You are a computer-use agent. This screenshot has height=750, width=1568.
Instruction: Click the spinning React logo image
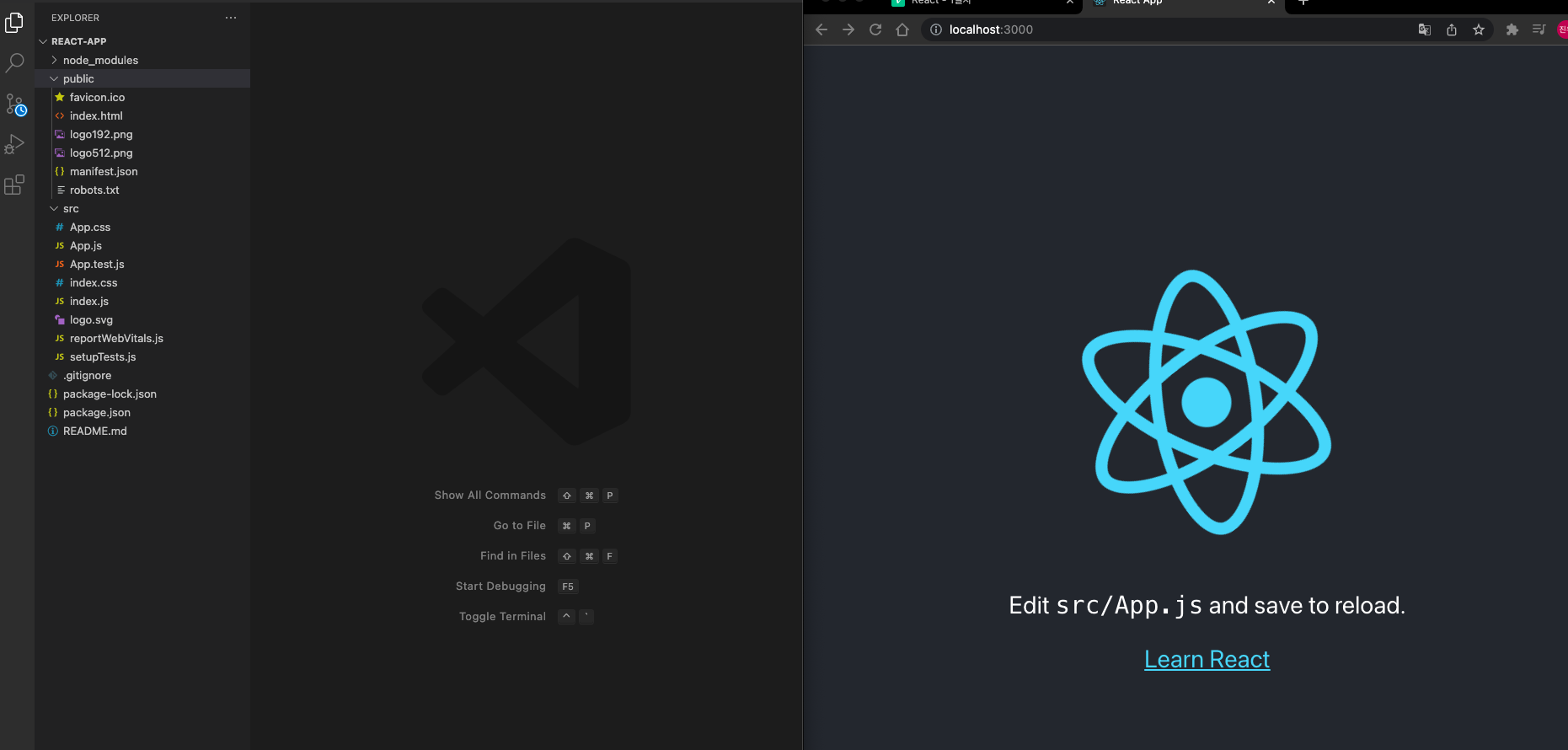click(x=1207, y=402)
